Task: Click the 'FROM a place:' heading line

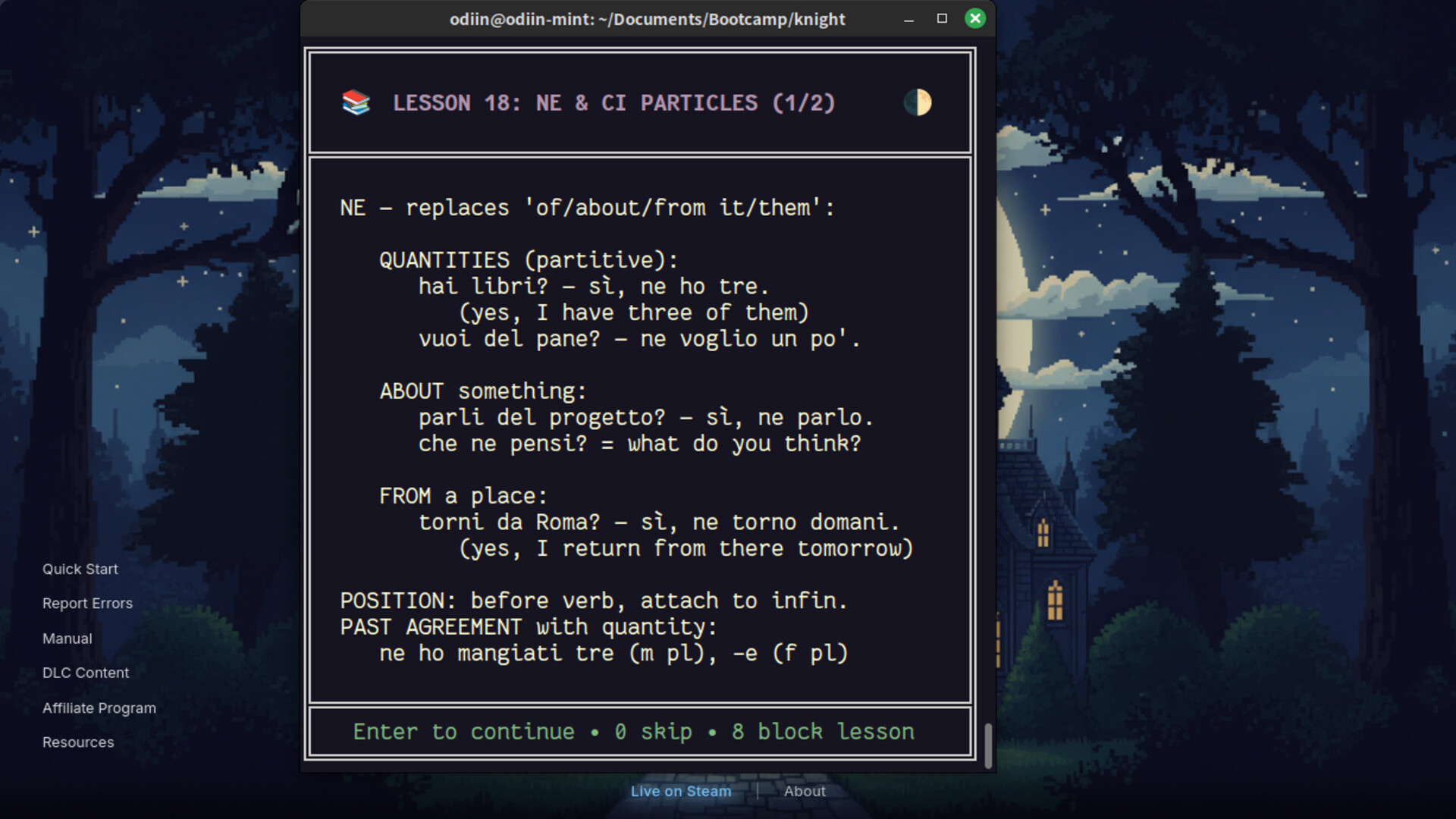Action: coord(463,496)
